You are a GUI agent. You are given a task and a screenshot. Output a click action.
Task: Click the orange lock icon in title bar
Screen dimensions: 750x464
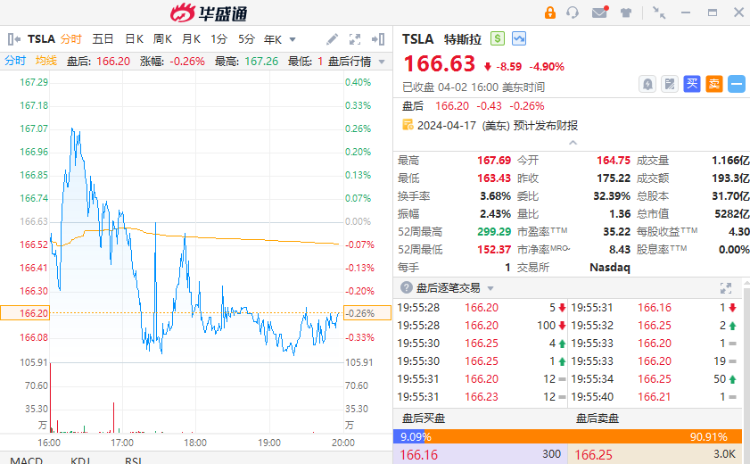pyautogui.click(x=550, y=12)
